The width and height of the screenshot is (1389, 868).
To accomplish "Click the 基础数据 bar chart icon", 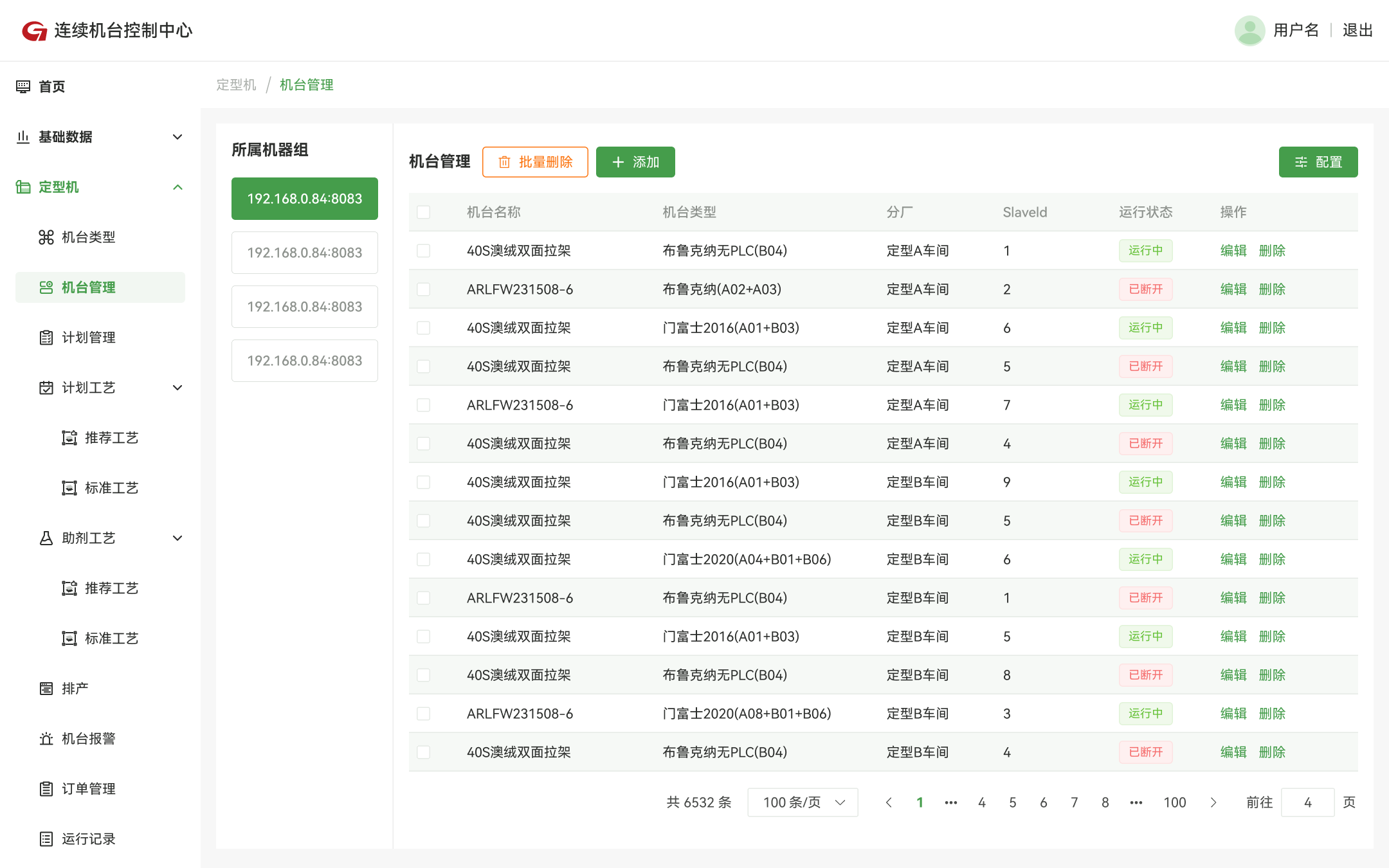I will click(x=23, y=136).
